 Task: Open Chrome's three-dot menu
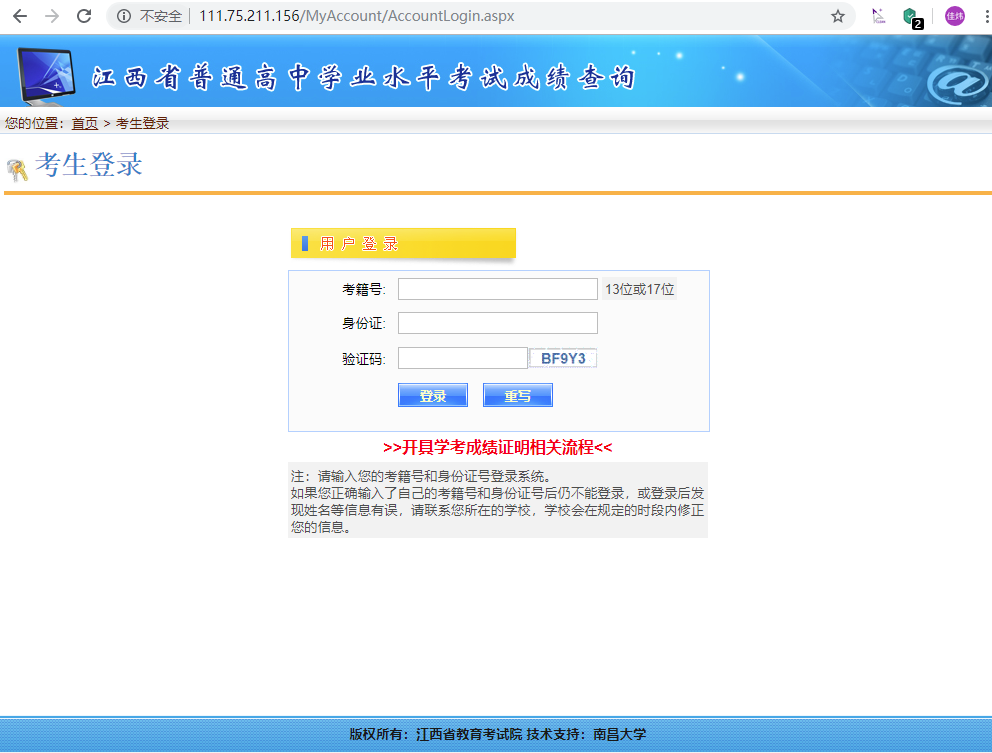986,16
